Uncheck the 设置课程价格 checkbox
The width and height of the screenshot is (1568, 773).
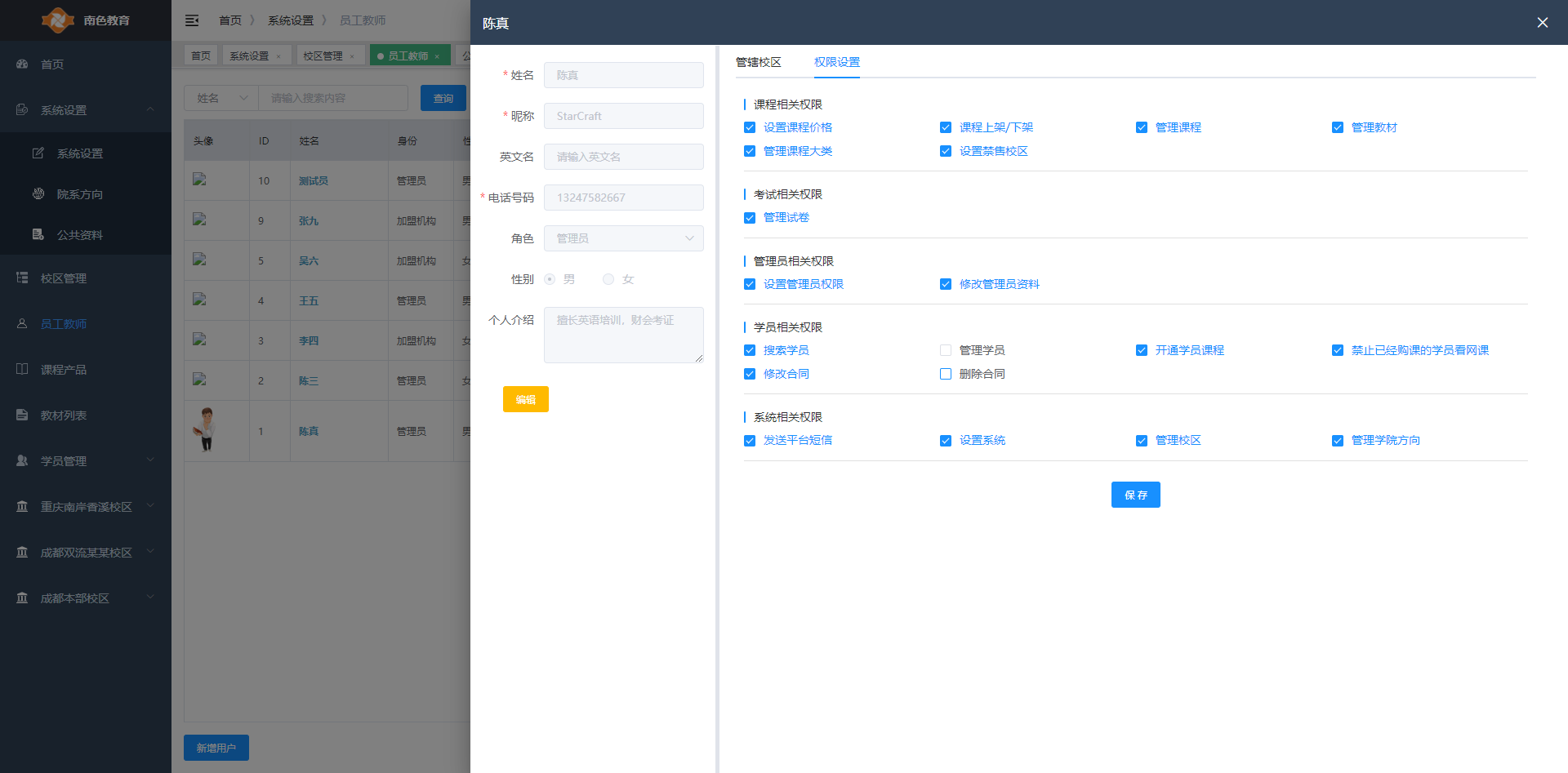coord(750,127)
